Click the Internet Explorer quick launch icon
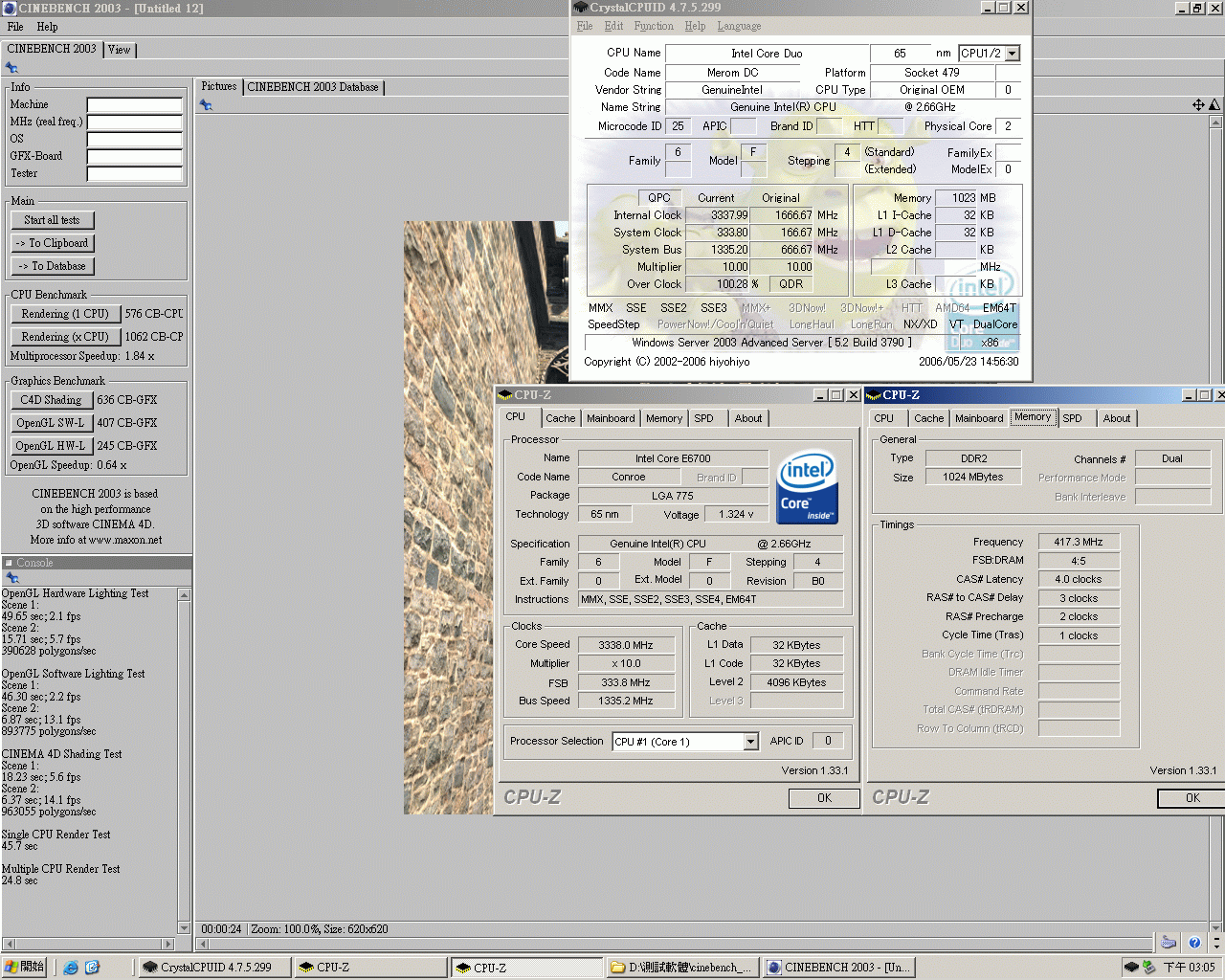This screenshot has height=980, width=1225. click(x=71, y=968)
